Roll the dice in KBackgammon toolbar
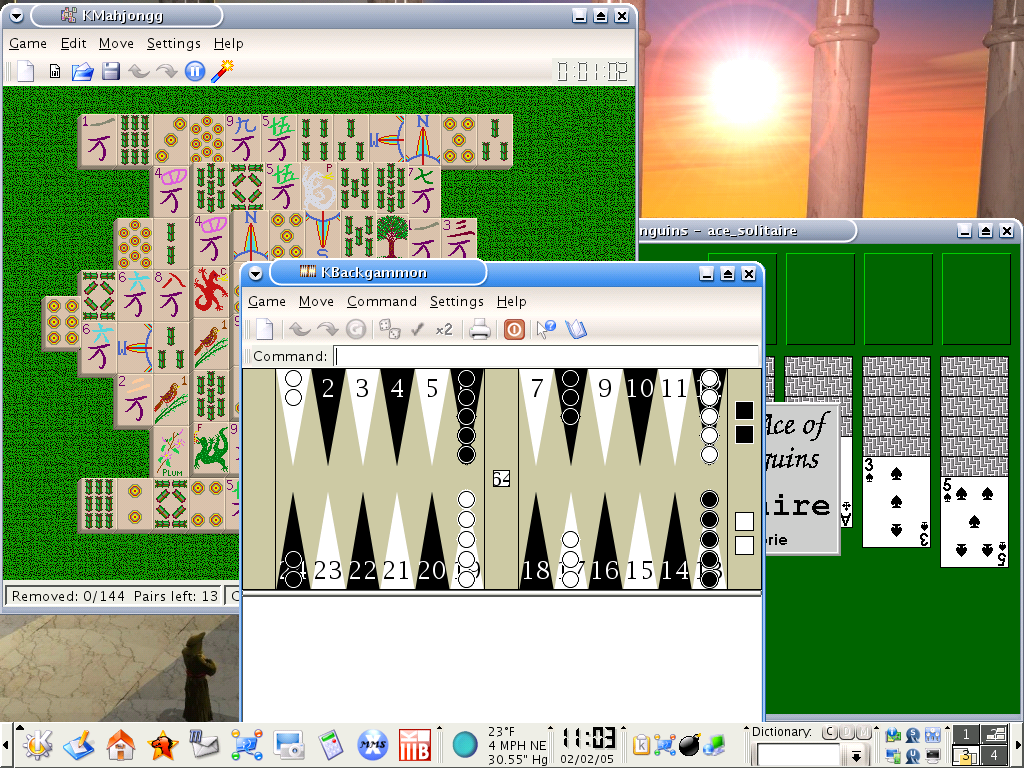The image size is (1024, 768). click(389, 329)
